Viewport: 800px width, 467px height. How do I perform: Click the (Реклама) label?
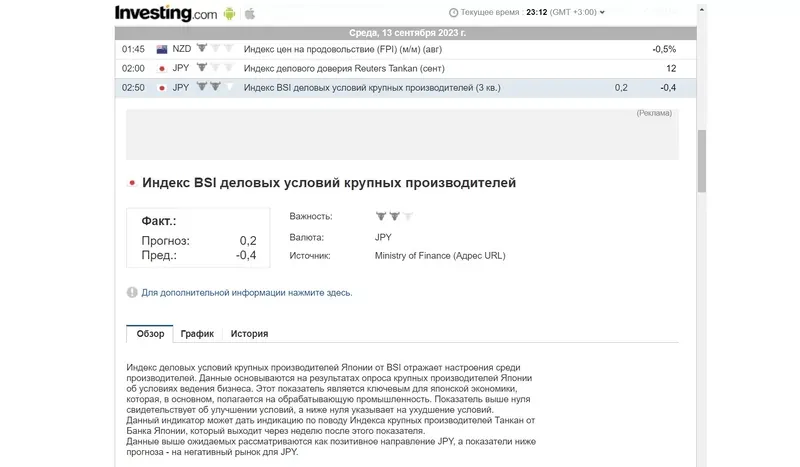tap(654, 113)
